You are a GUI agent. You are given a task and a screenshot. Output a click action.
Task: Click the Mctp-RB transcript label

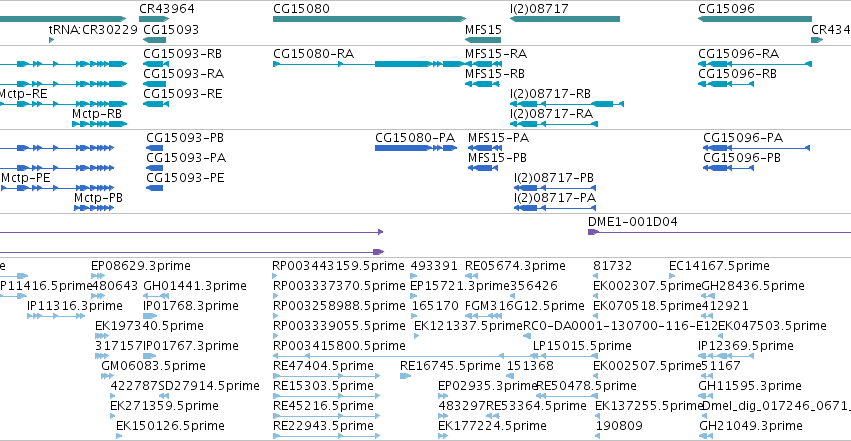click(x=97, y=114)
